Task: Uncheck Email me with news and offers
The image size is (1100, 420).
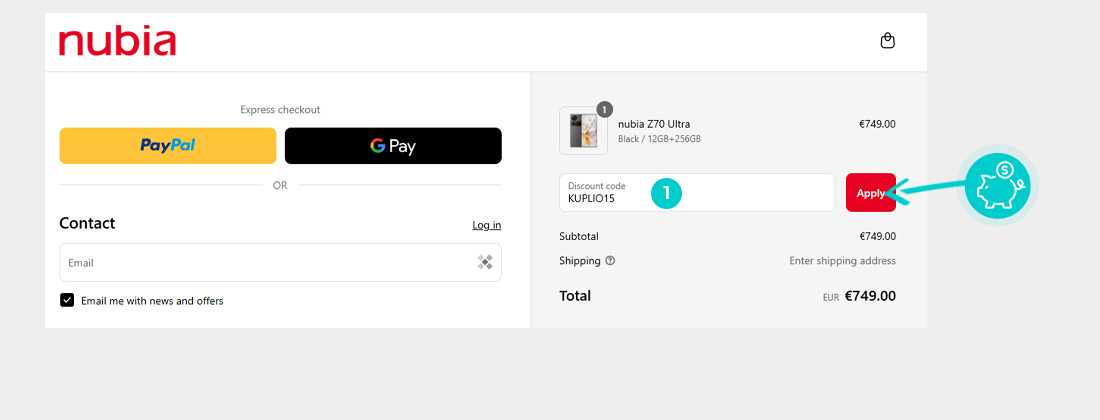Action: (x=67, y=300)
